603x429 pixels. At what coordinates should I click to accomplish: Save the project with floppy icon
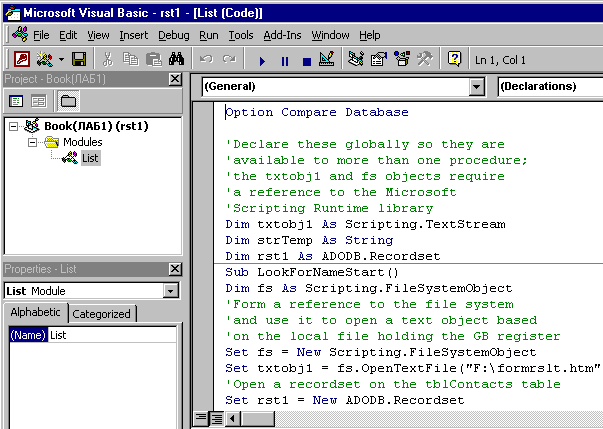pos(79,59)
